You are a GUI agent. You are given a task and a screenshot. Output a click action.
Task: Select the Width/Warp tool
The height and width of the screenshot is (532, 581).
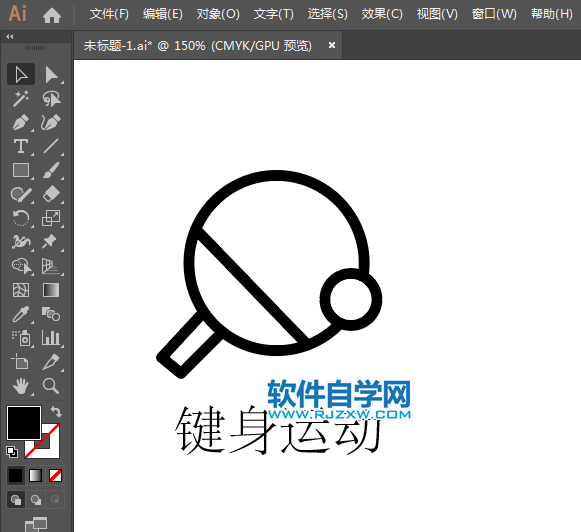[21, 242]
